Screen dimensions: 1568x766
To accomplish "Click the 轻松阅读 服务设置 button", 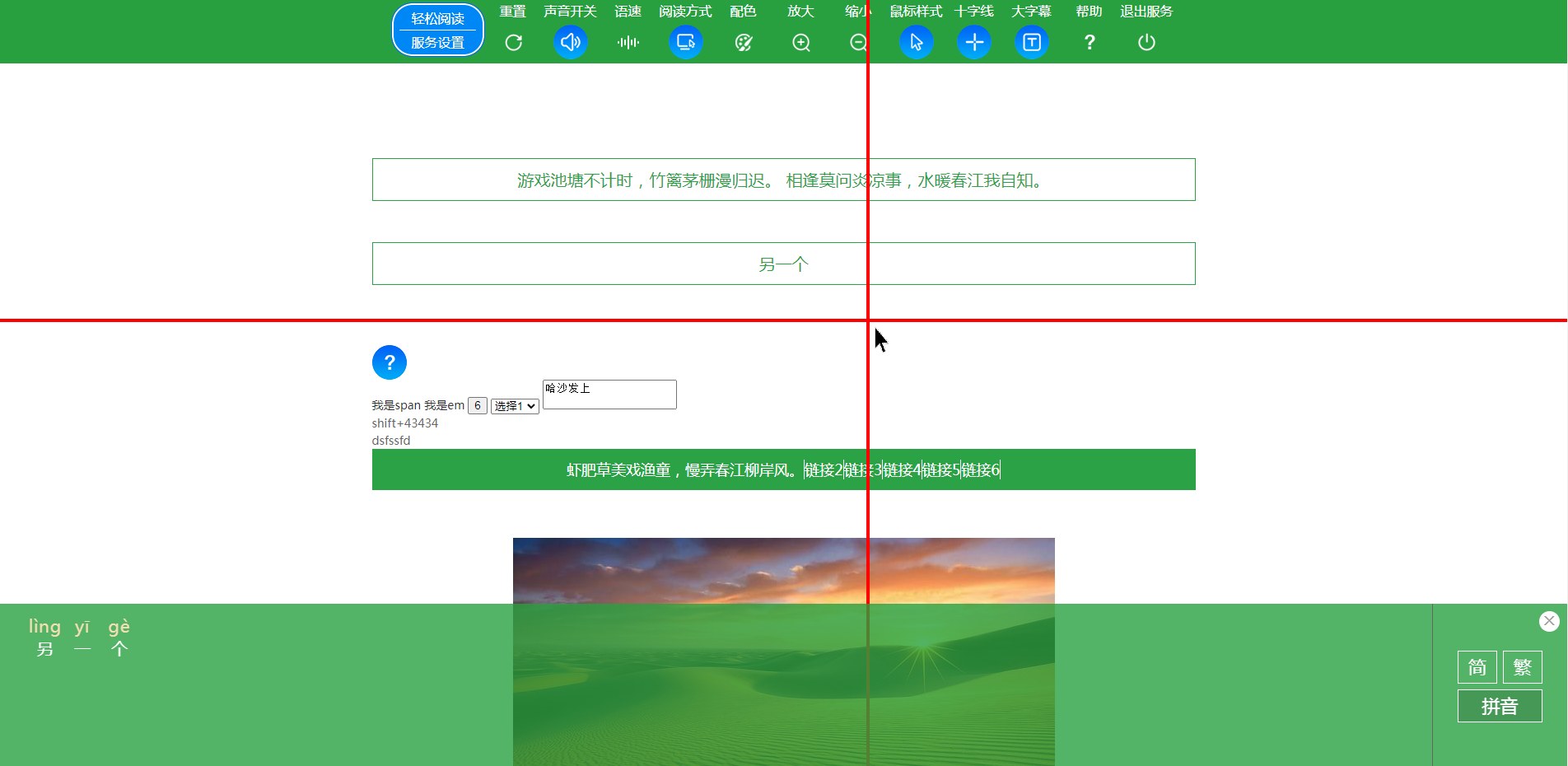I will [438, 30].
